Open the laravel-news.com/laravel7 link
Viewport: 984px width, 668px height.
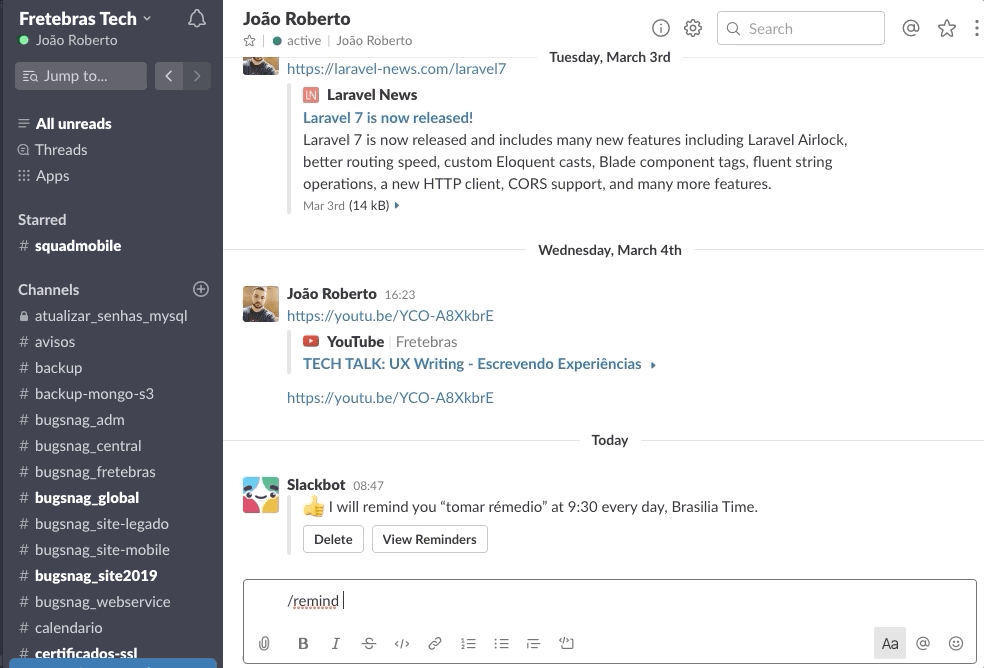point(397,68)
